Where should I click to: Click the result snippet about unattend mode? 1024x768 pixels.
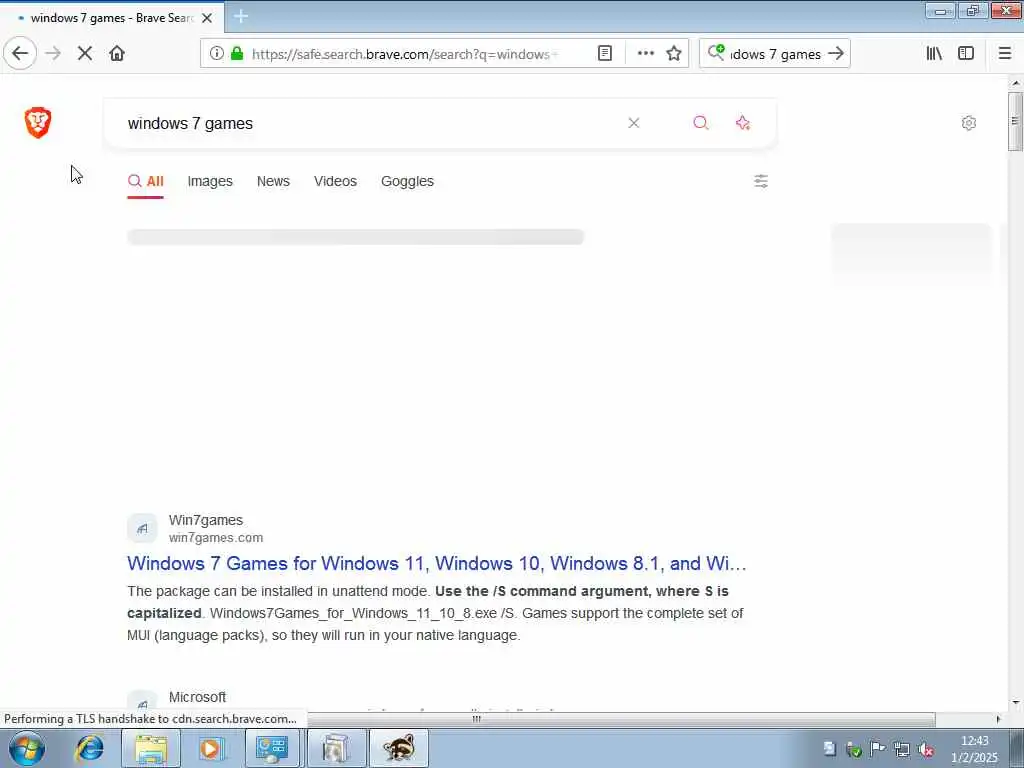436,613
